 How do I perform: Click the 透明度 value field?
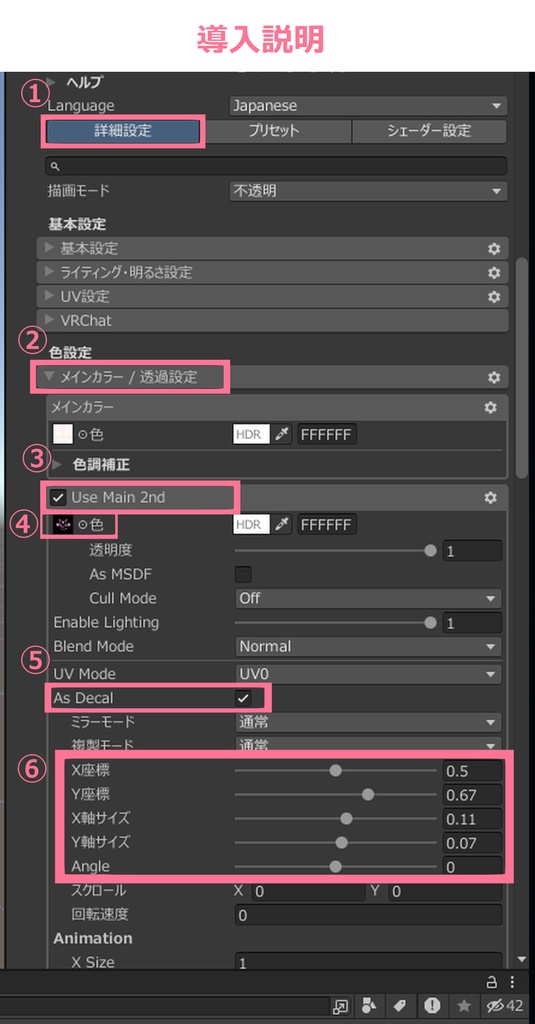coord(472,551)
